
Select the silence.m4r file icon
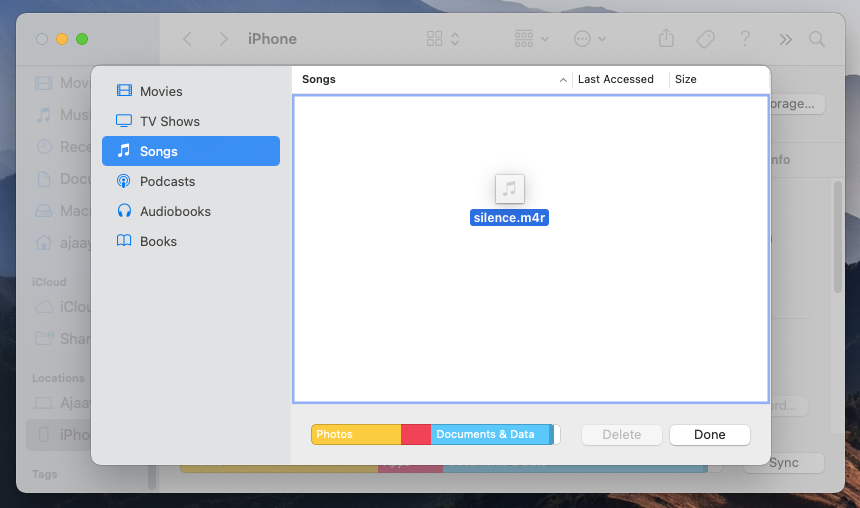pyautogui.click(x=510, y=189)
